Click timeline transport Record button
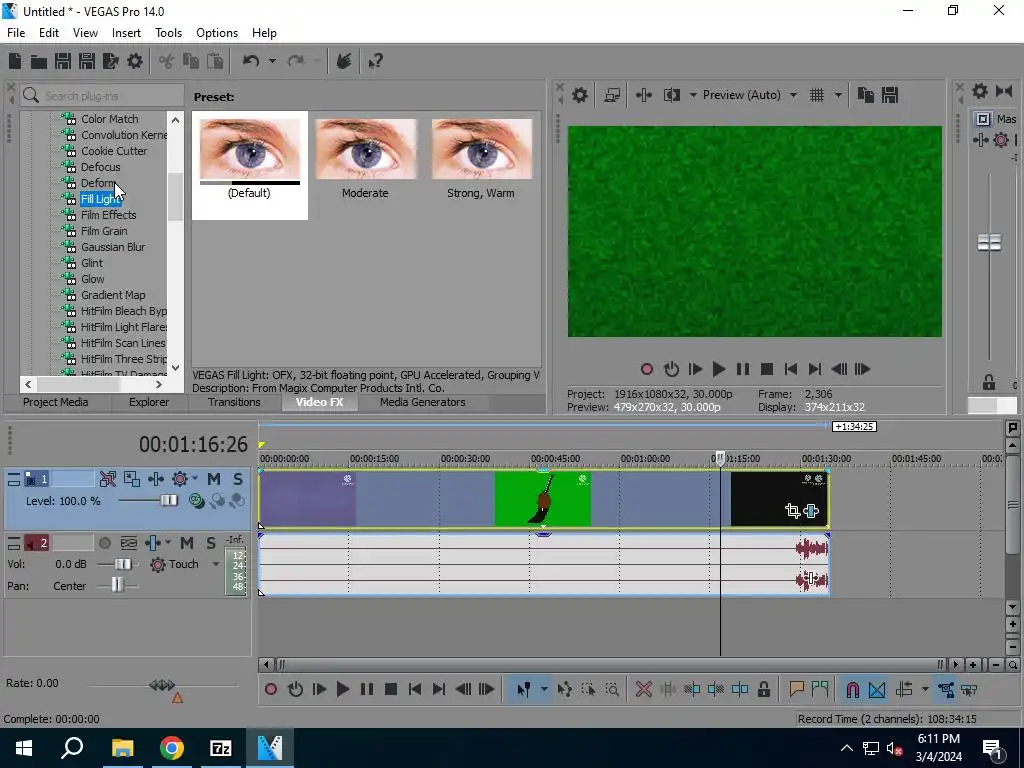Screen dimensions: 1024x768 (x=271, y=689)
